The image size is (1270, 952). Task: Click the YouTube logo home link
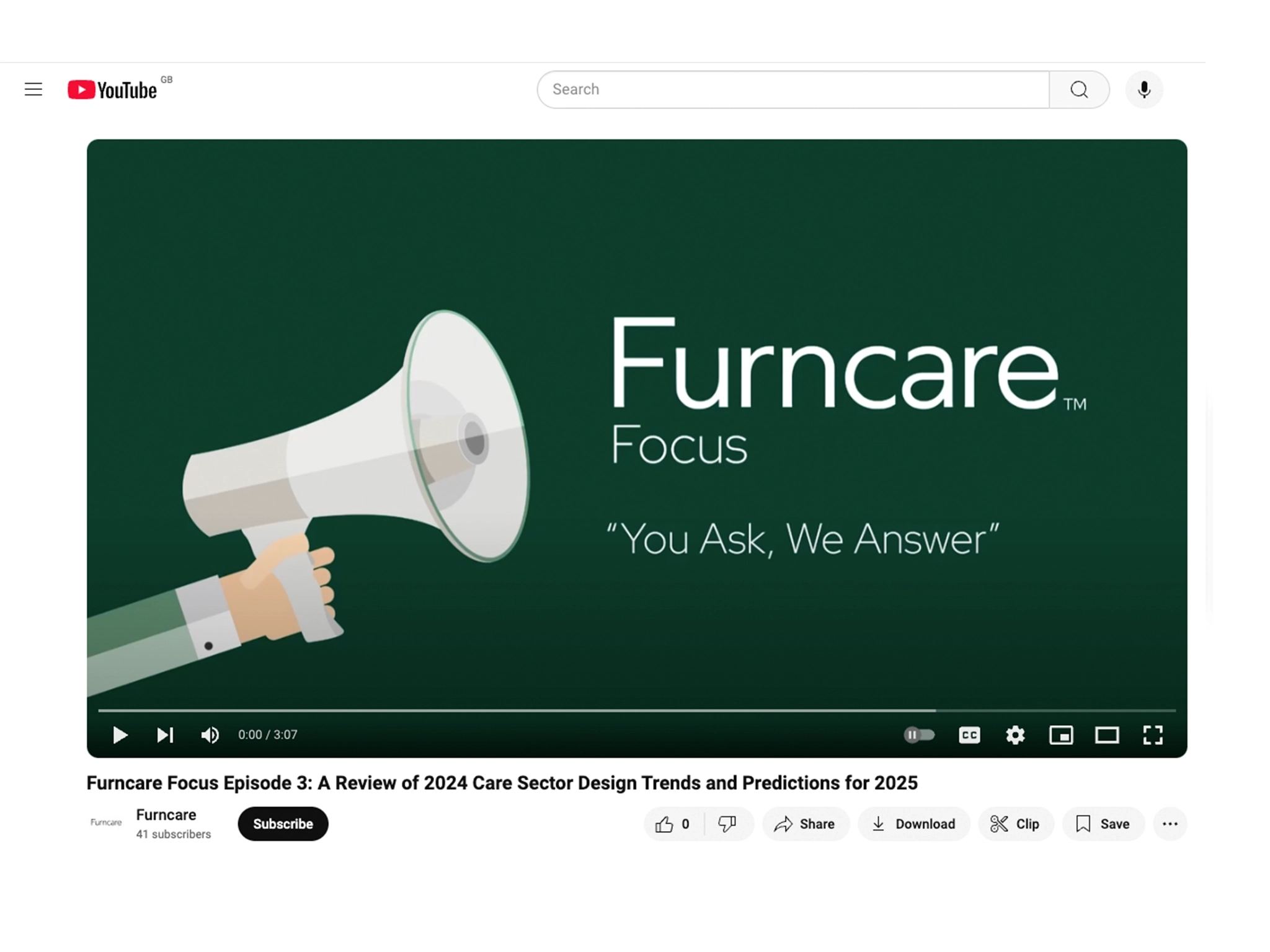pyautogui.click(x=113, y=90)
